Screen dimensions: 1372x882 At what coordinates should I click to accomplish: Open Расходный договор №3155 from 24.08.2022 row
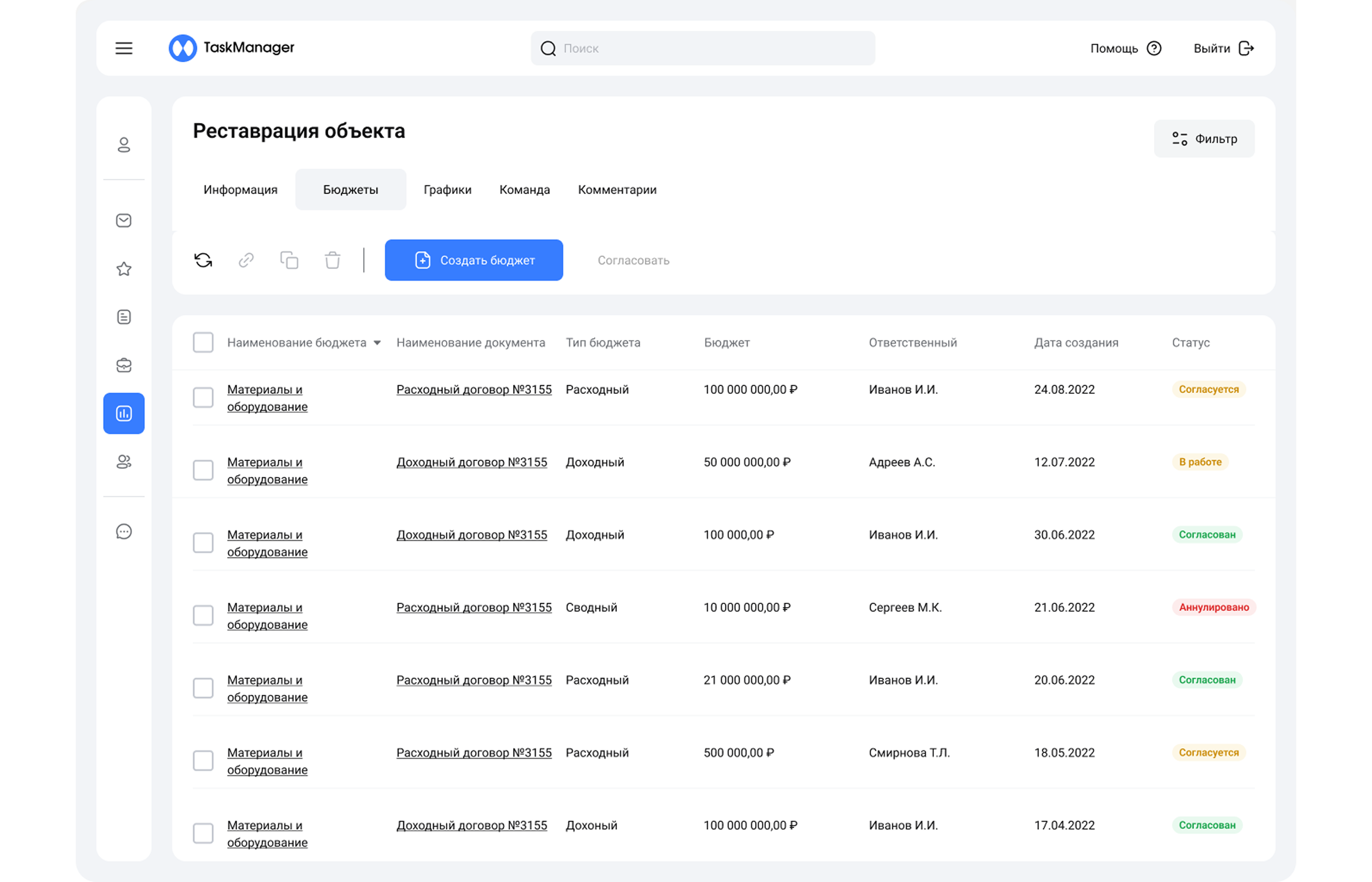pyautogui.click(x=473, y=390)
